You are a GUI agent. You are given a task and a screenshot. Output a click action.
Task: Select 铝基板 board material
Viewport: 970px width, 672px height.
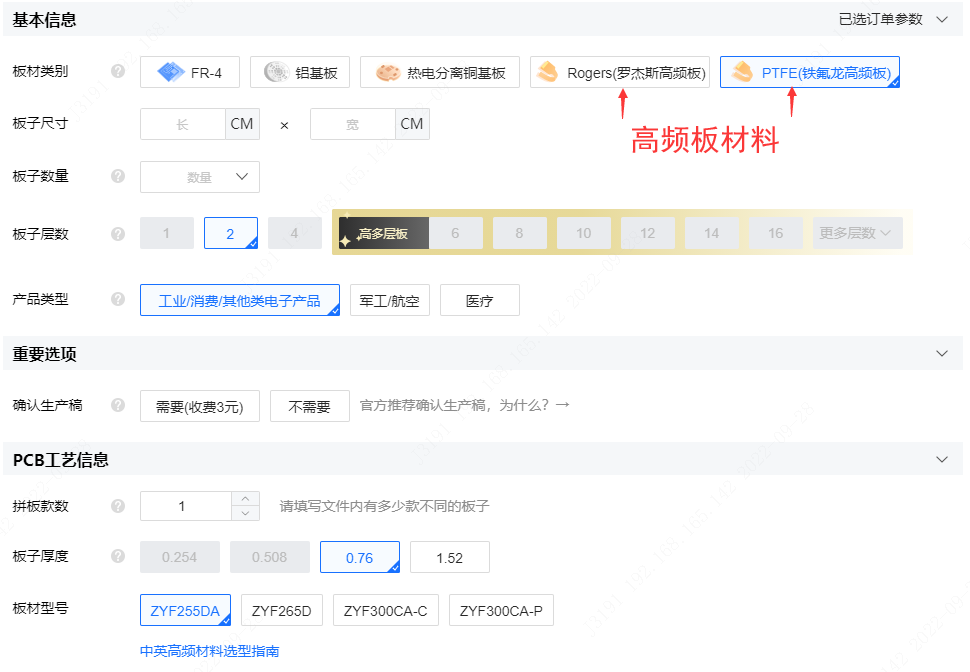coord(300,72)
